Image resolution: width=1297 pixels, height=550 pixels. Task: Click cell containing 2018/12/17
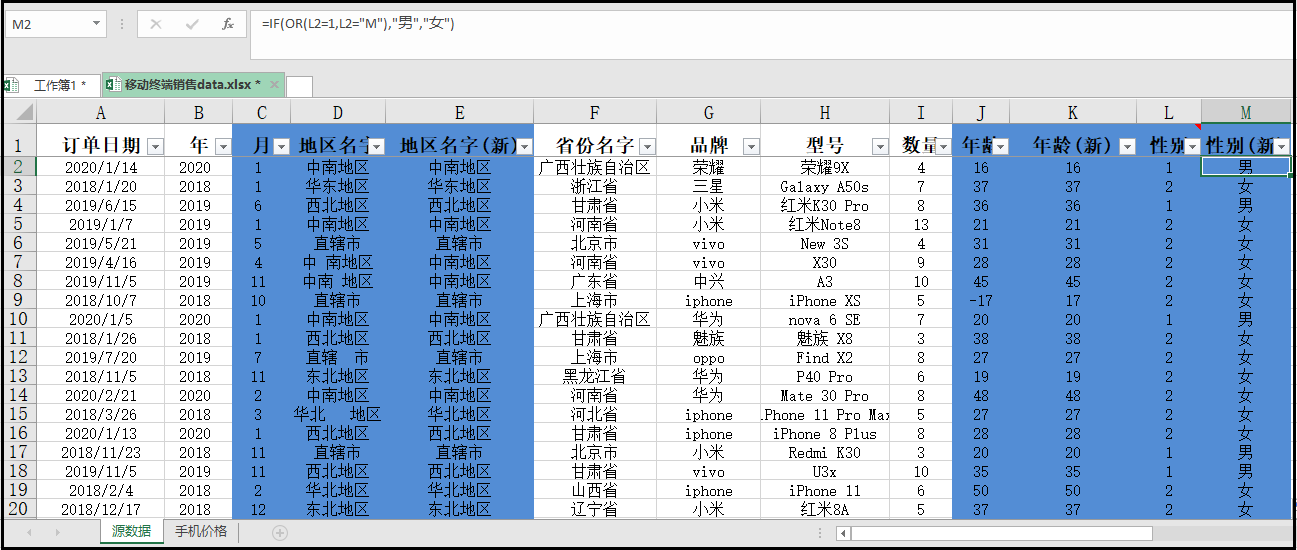(100, 509)
